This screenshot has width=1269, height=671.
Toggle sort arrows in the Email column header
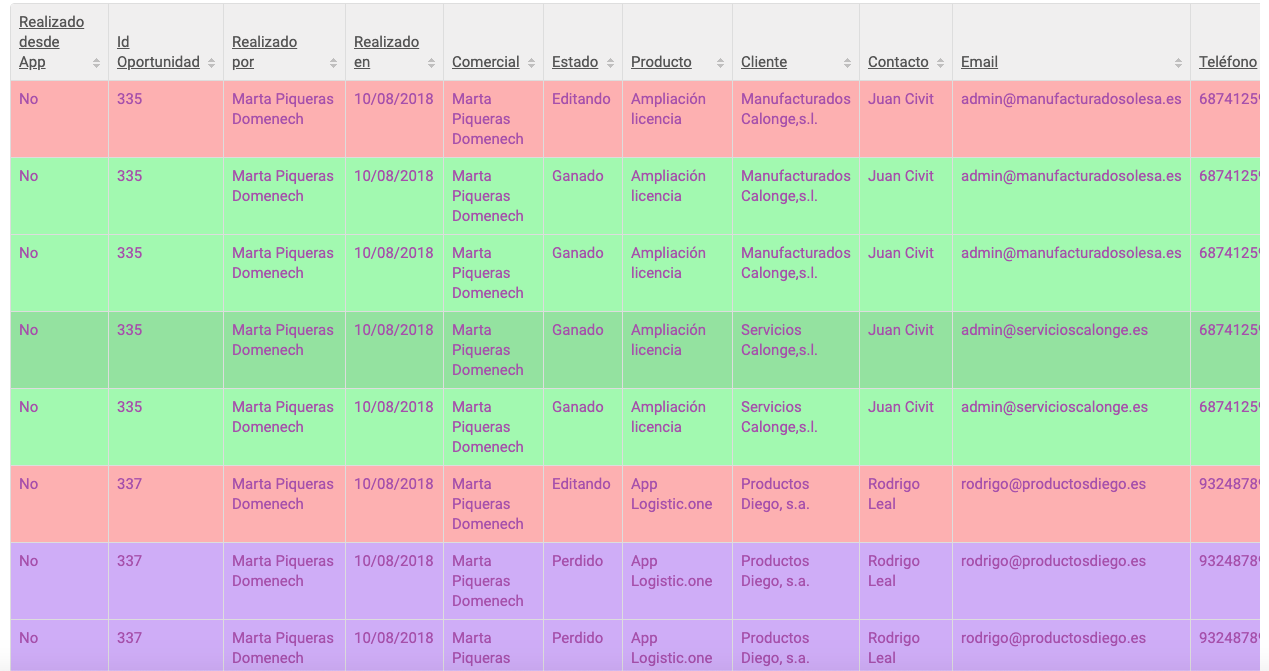coord(1178,63)
